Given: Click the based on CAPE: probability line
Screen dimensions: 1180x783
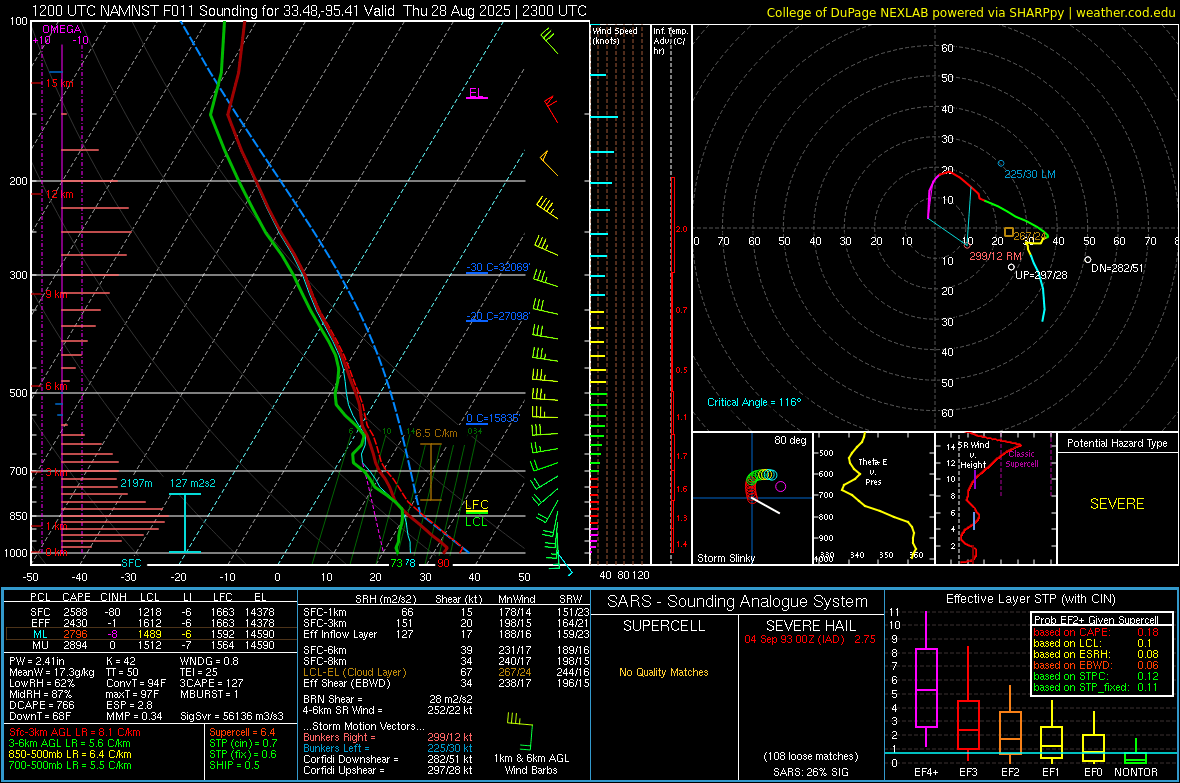Looking at the screenshot, I should [1096, 632].
